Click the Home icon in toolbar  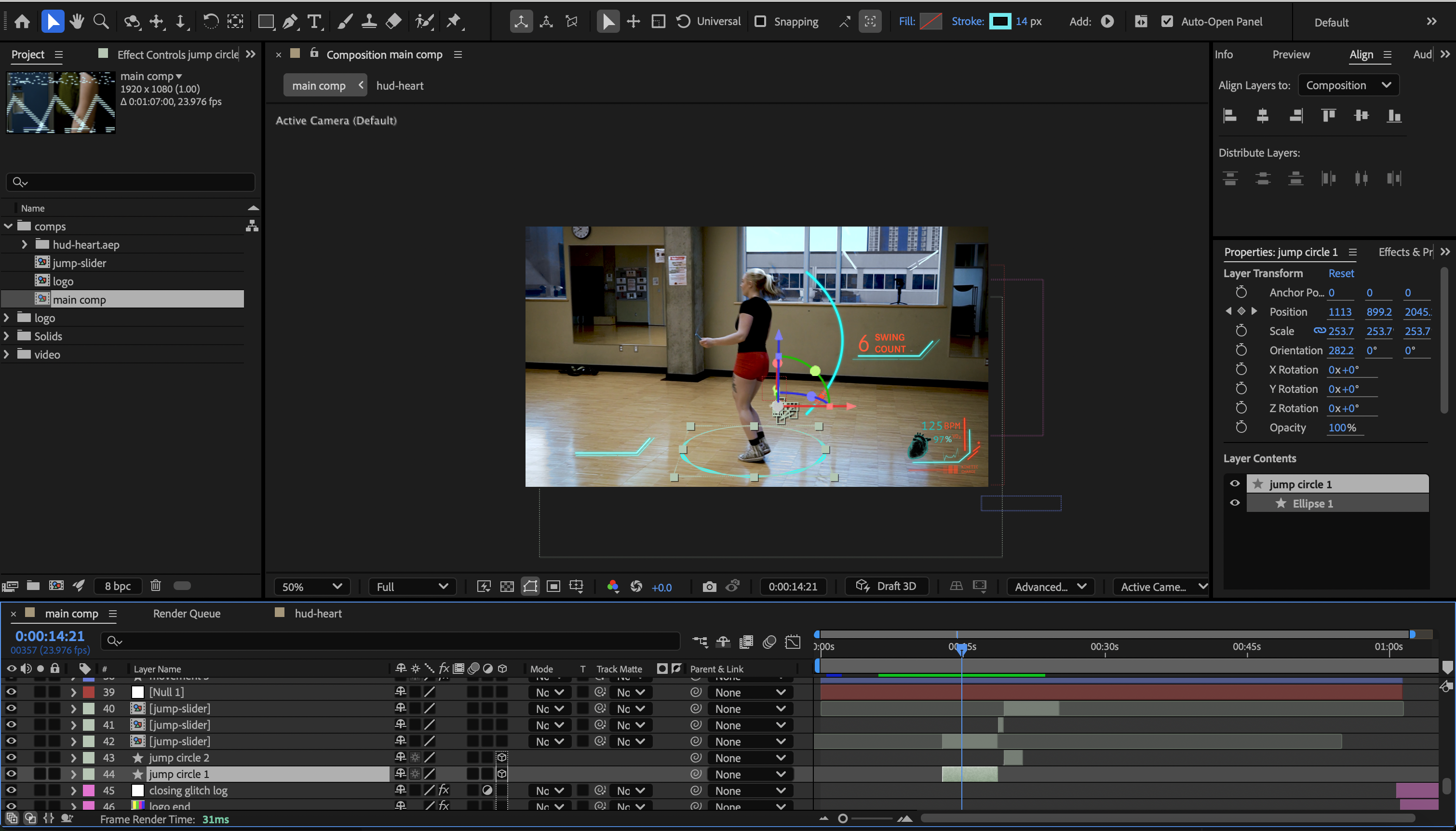click(x=22, y=22)
